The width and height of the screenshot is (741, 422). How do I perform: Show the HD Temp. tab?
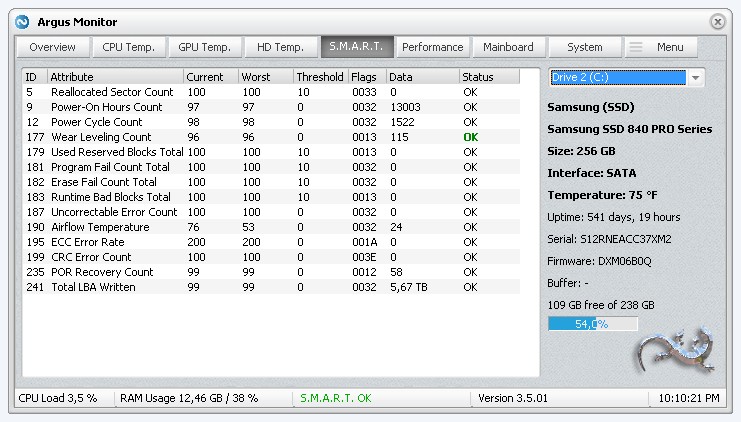click(280, 47)
